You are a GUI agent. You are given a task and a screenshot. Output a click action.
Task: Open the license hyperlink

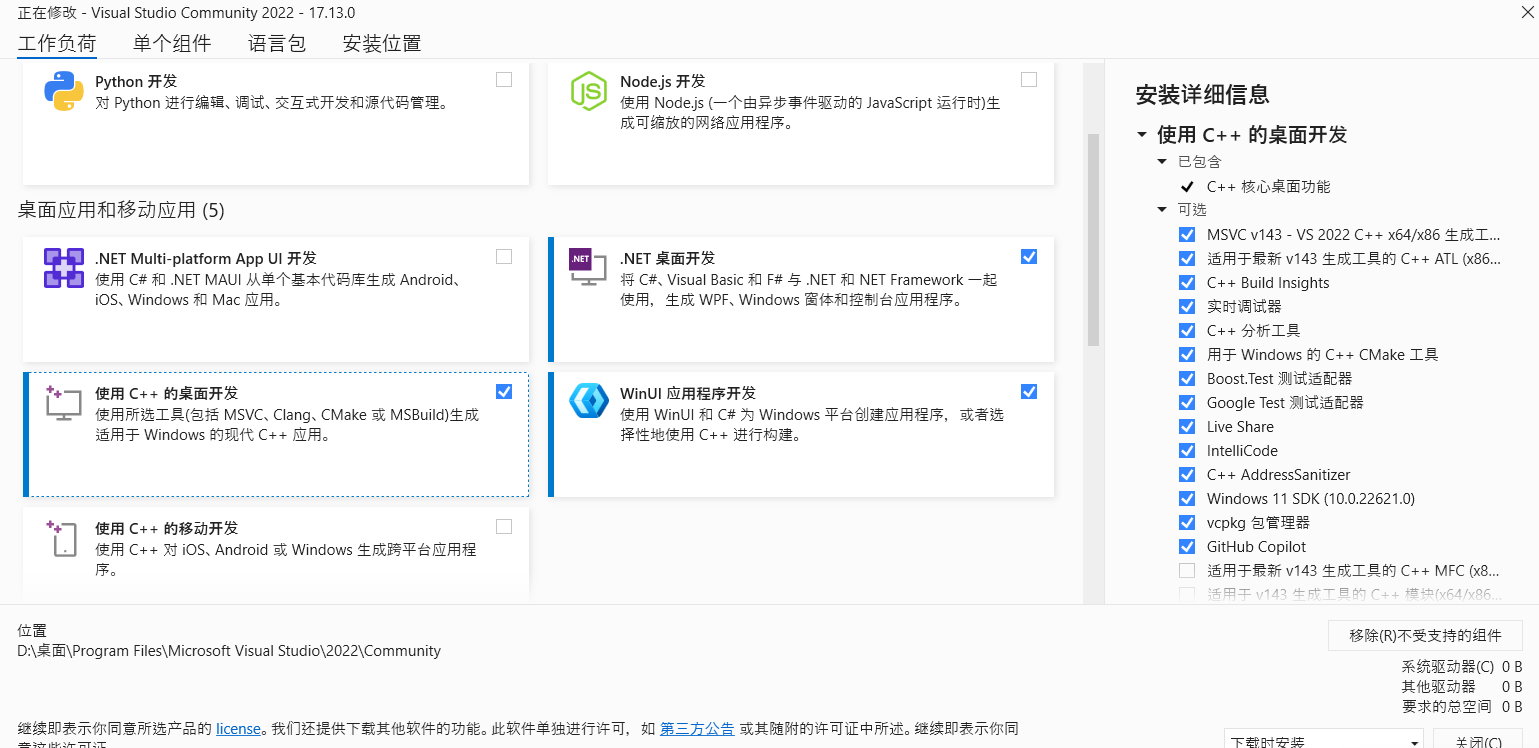238,729
